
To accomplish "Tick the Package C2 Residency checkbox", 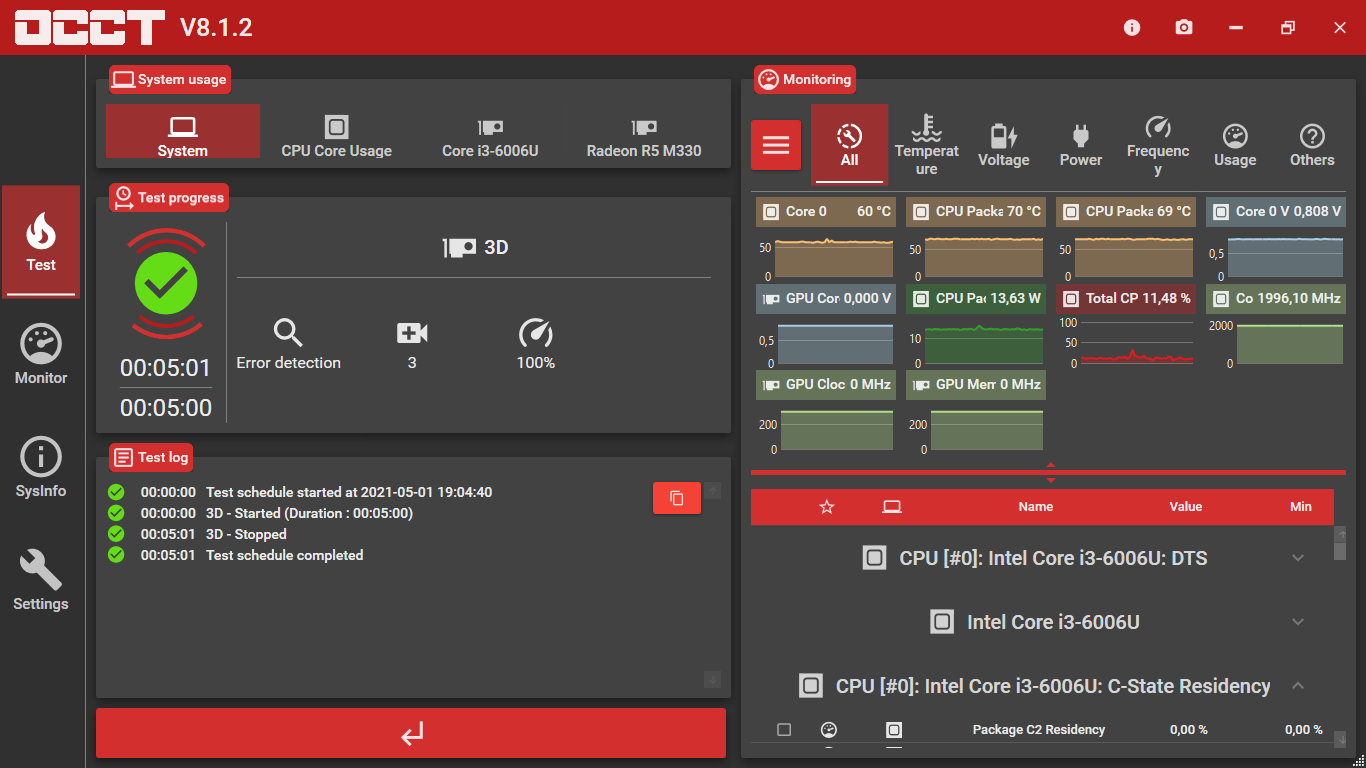I will pyautogui.click(x=784, y=730).
